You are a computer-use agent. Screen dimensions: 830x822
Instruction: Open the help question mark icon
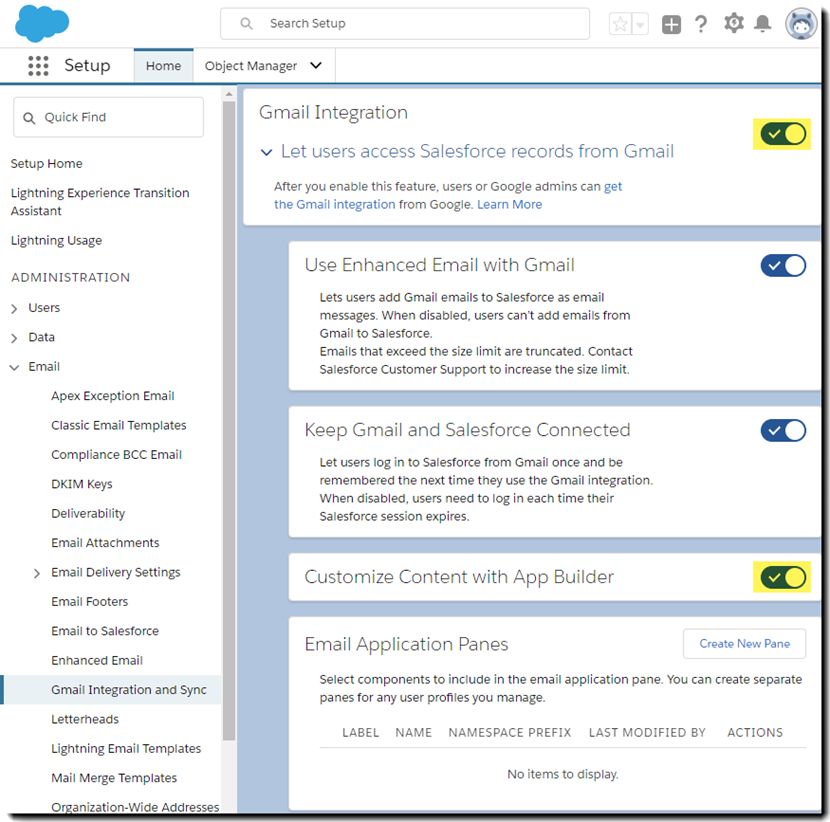(x=701, y=24)
